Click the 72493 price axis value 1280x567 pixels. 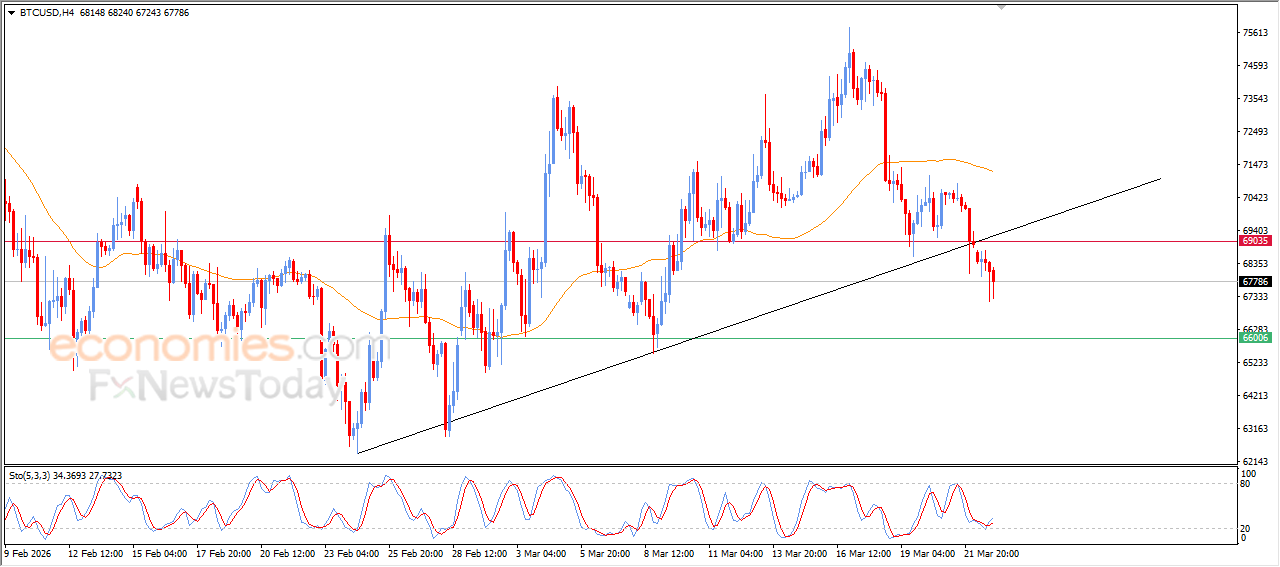[1255, 132]
